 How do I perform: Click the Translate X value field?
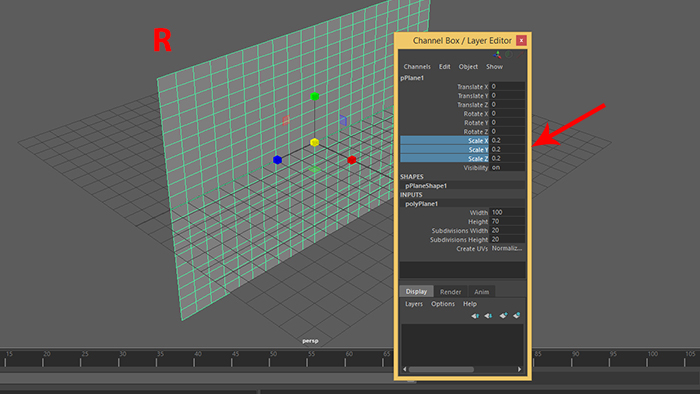coord(507,87)
